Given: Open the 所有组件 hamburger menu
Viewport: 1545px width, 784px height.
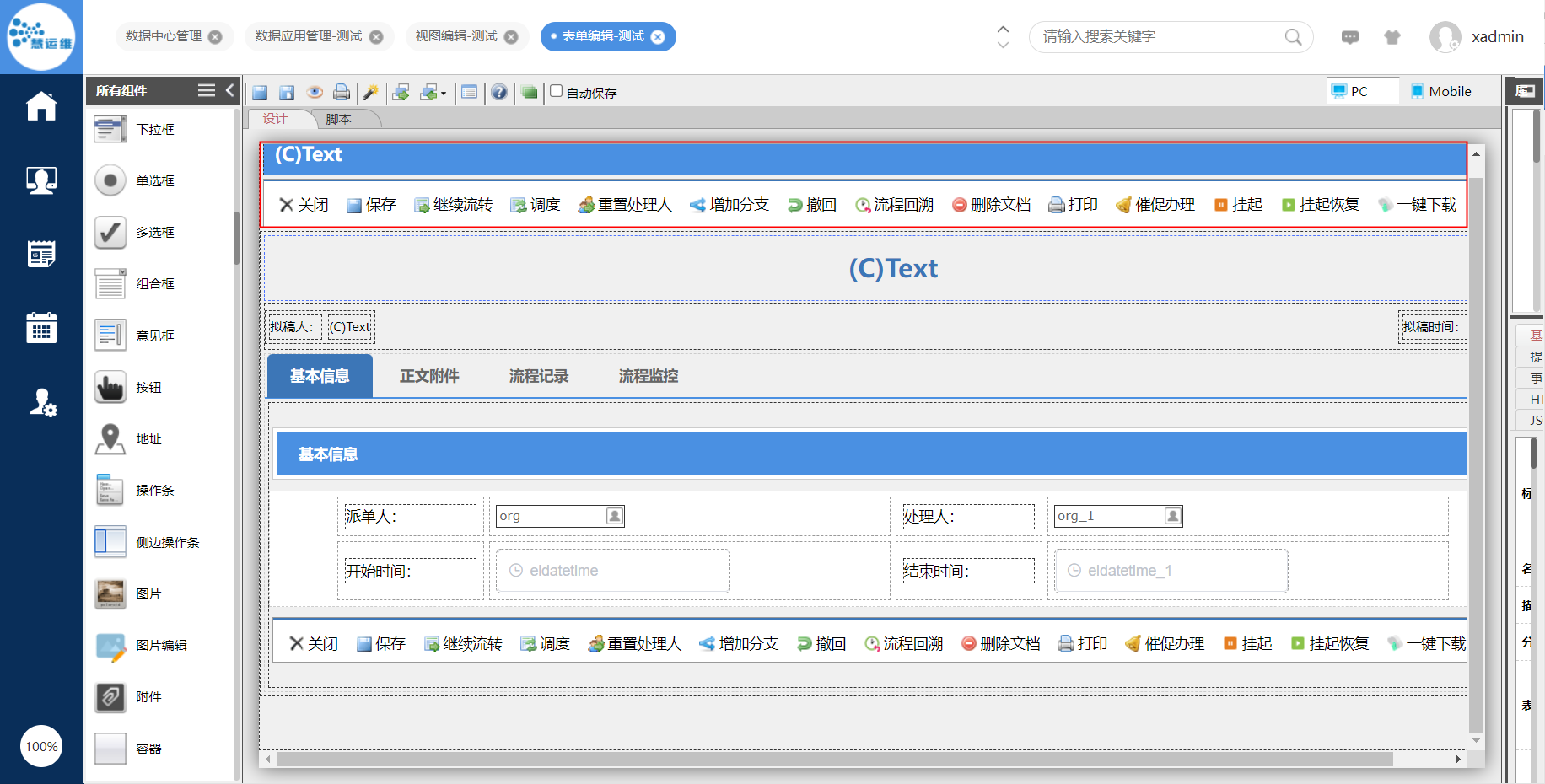Looking at the screenshot, I should pyautogui.click(x=207, y=90).
